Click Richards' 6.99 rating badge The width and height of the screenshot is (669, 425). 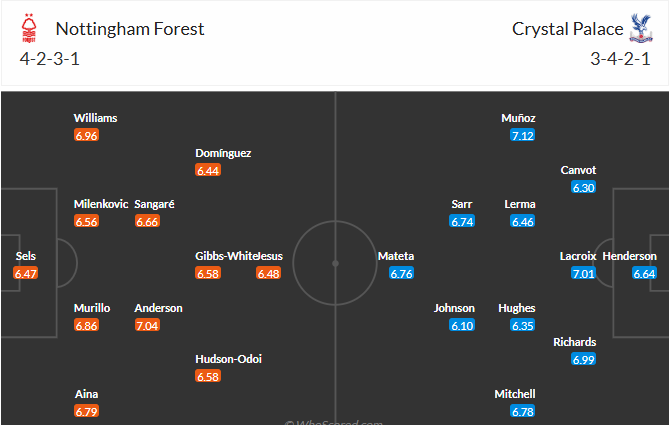[583, 359]
